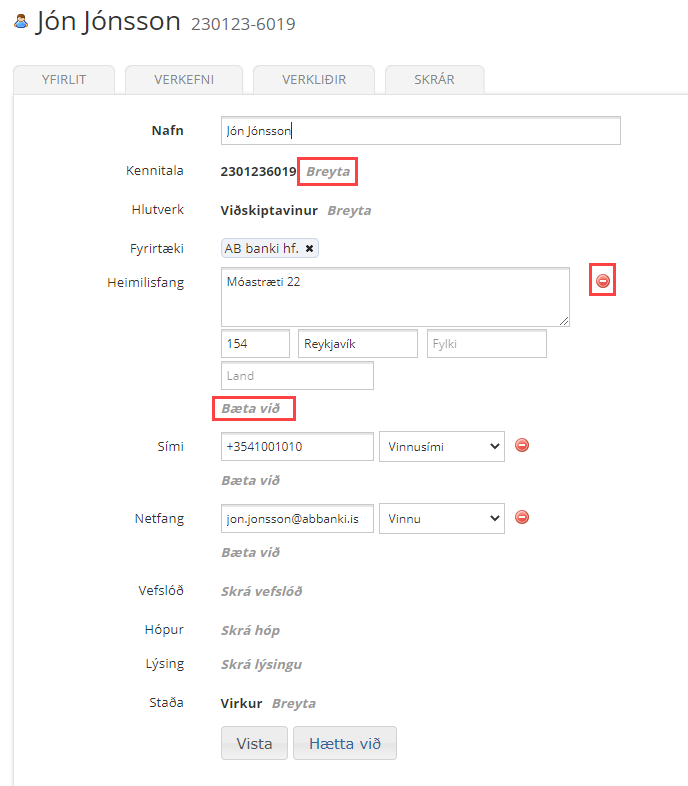Delete the phone number +3541001010 row
The height and width of the screenshot is (786, 688).
click(x=521, y=446)
